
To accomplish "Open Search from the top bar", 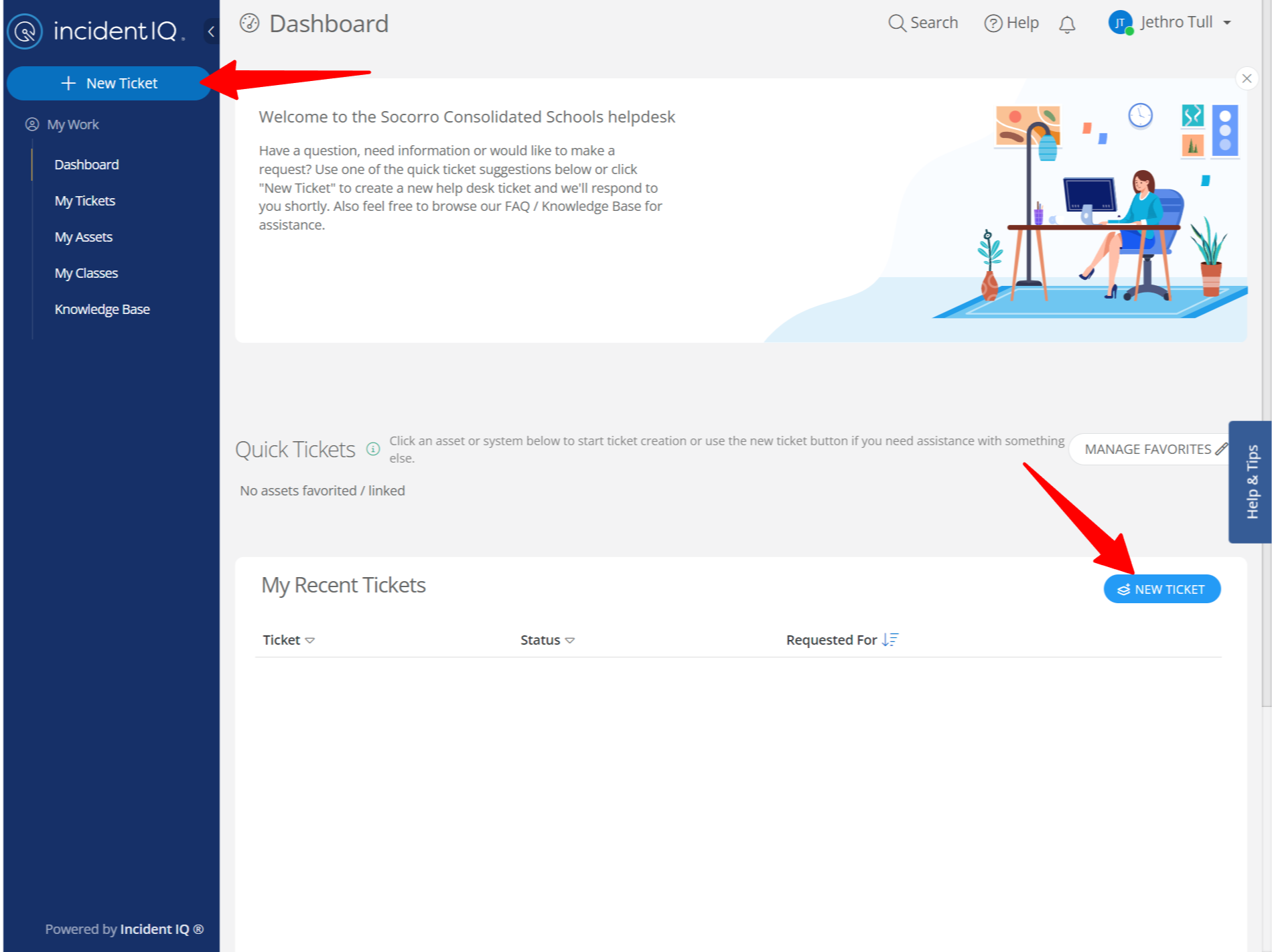I will [x=923, y=23].
